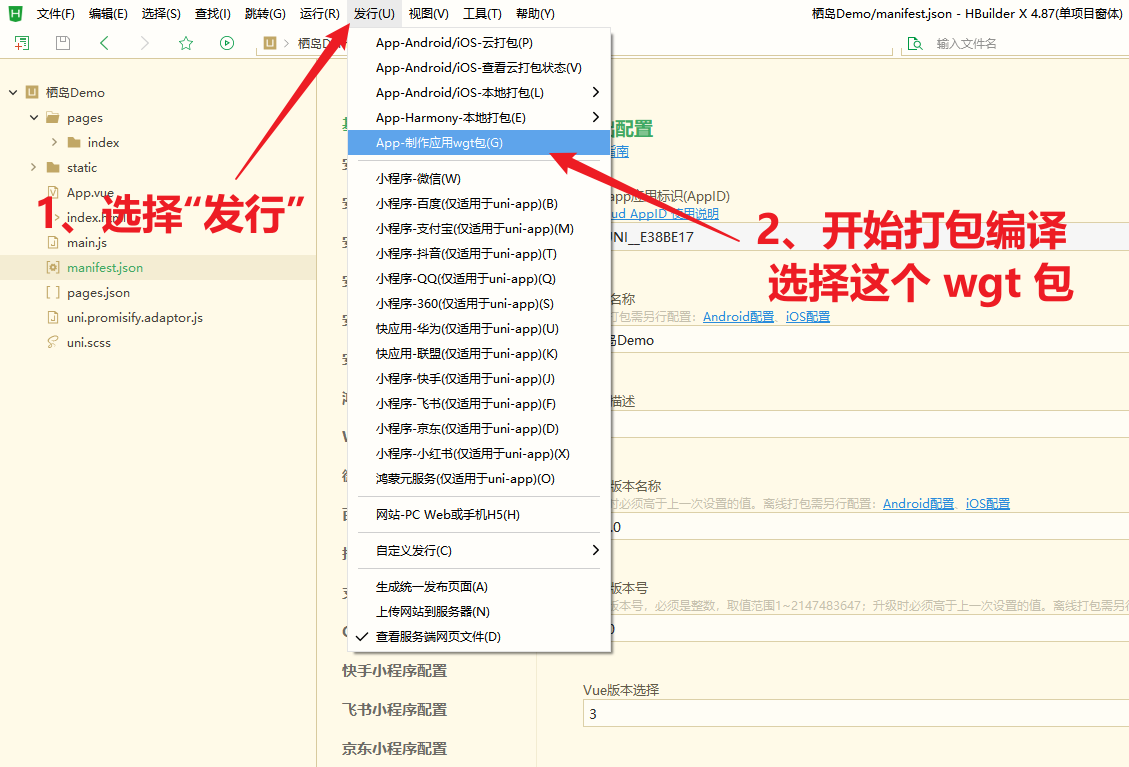Choose App-Android/iOS-云打包(P)

[x=479, y=42]
